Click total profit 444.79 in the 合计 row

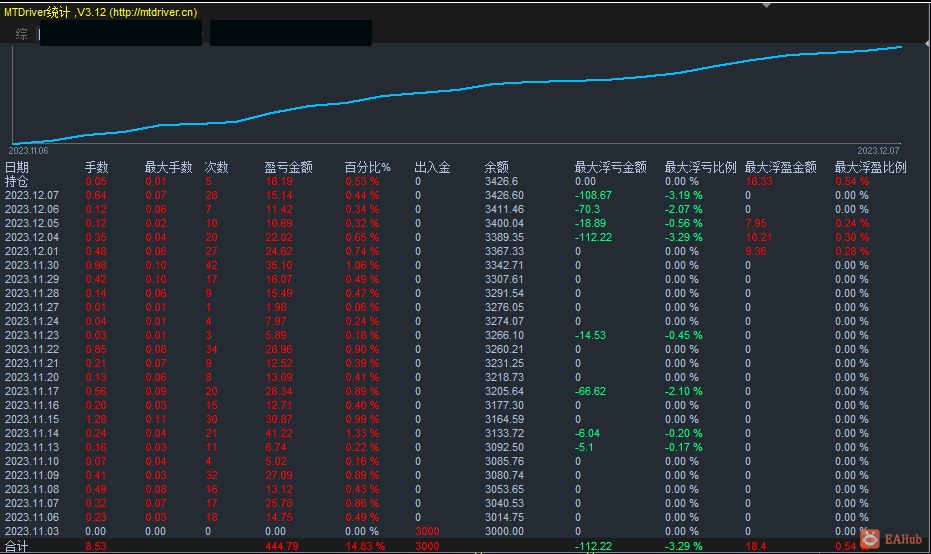[282, 546]
